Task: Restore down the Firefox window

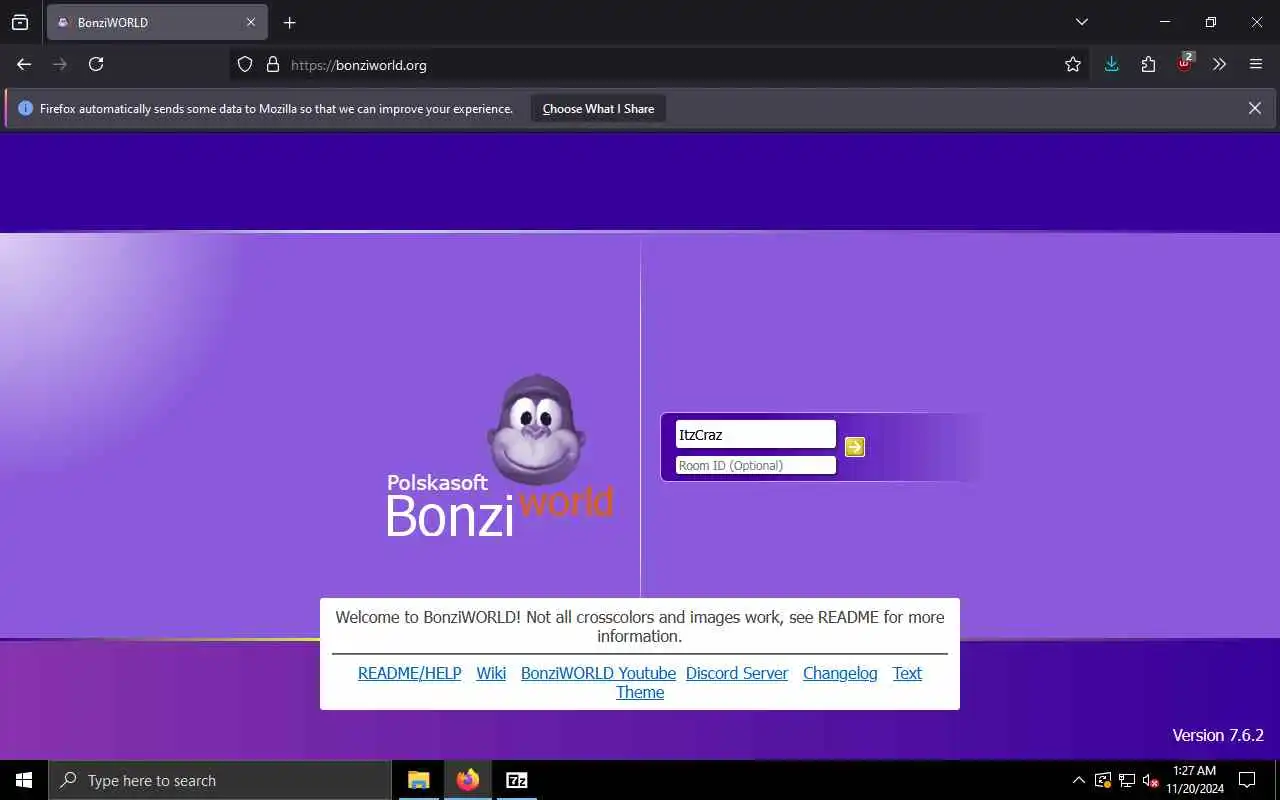Action: coord(1211,22)
